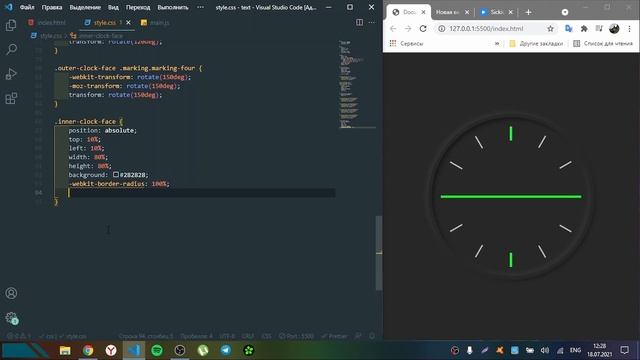Open line and column status bar item
Screen dimensions: 640x360
click(x=146, y=336)
